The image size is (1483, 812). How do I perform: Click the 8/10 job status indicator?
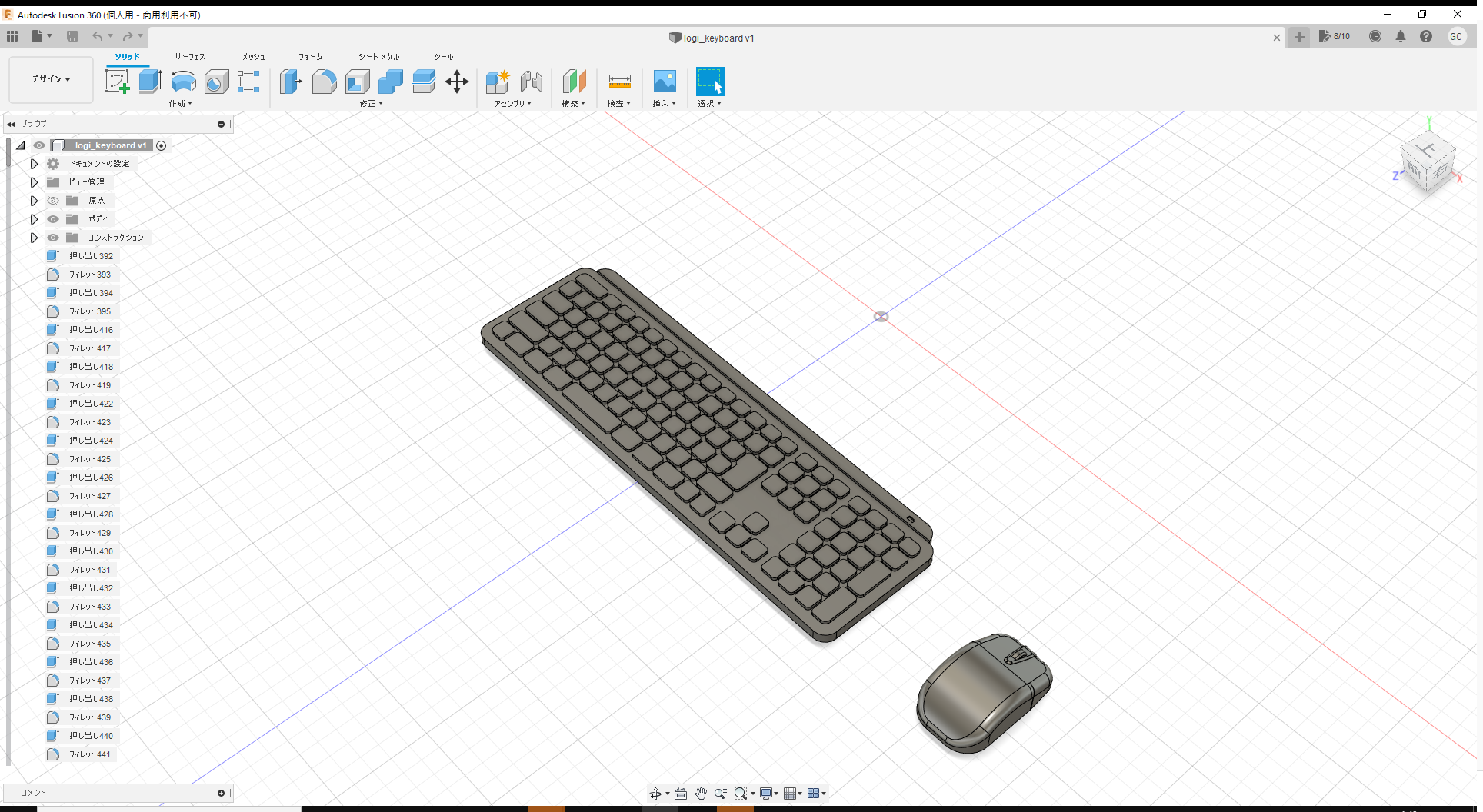(x=1335, y=36)
